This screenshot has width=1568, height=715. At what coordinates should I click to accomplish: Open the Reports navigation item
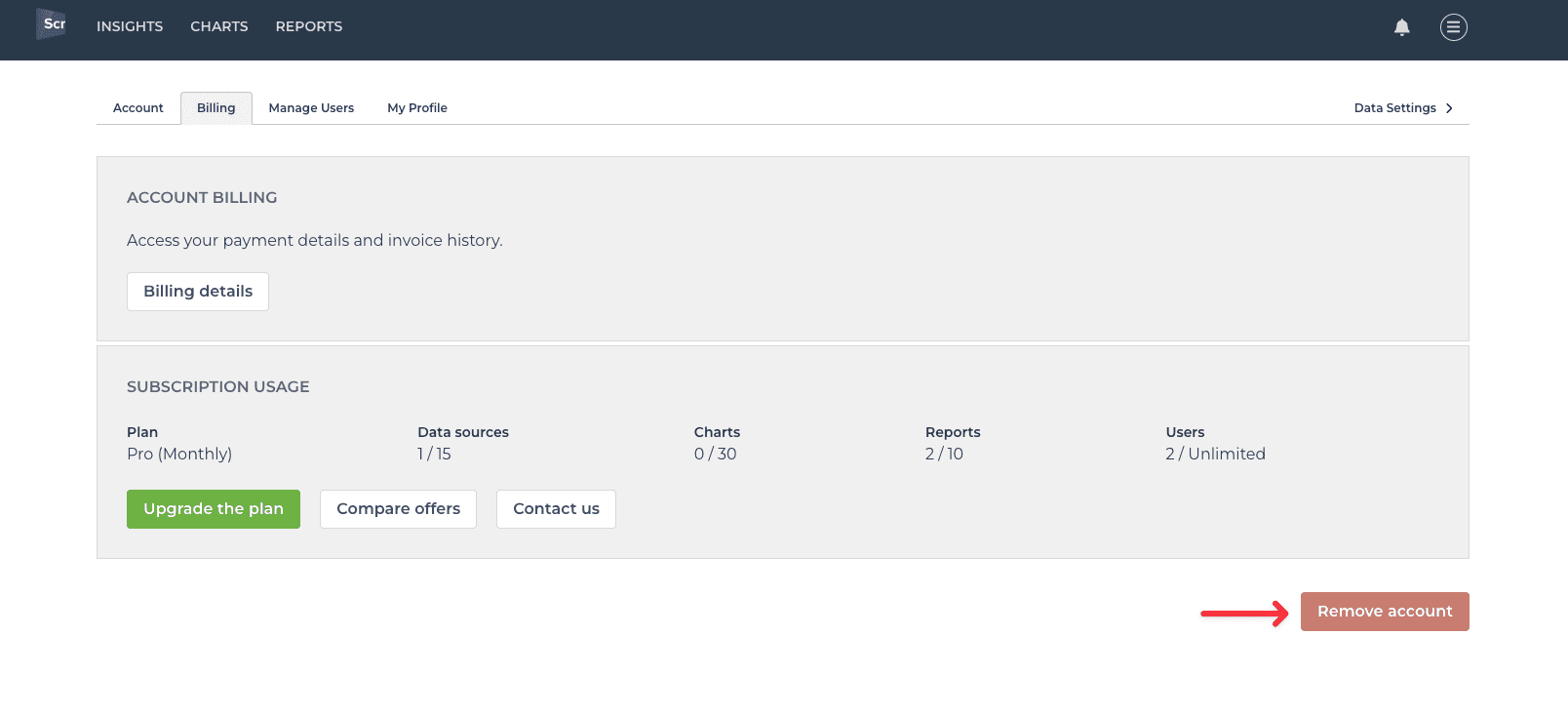[309, 26]
